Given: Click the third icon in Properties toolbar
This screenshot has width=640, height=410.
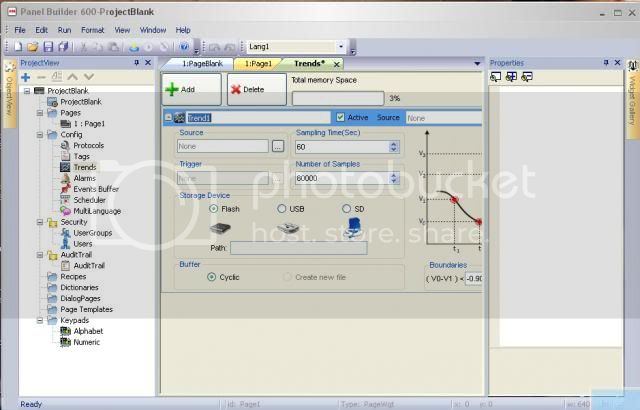Looking at the screenshot, I should (x=527, y=77).
